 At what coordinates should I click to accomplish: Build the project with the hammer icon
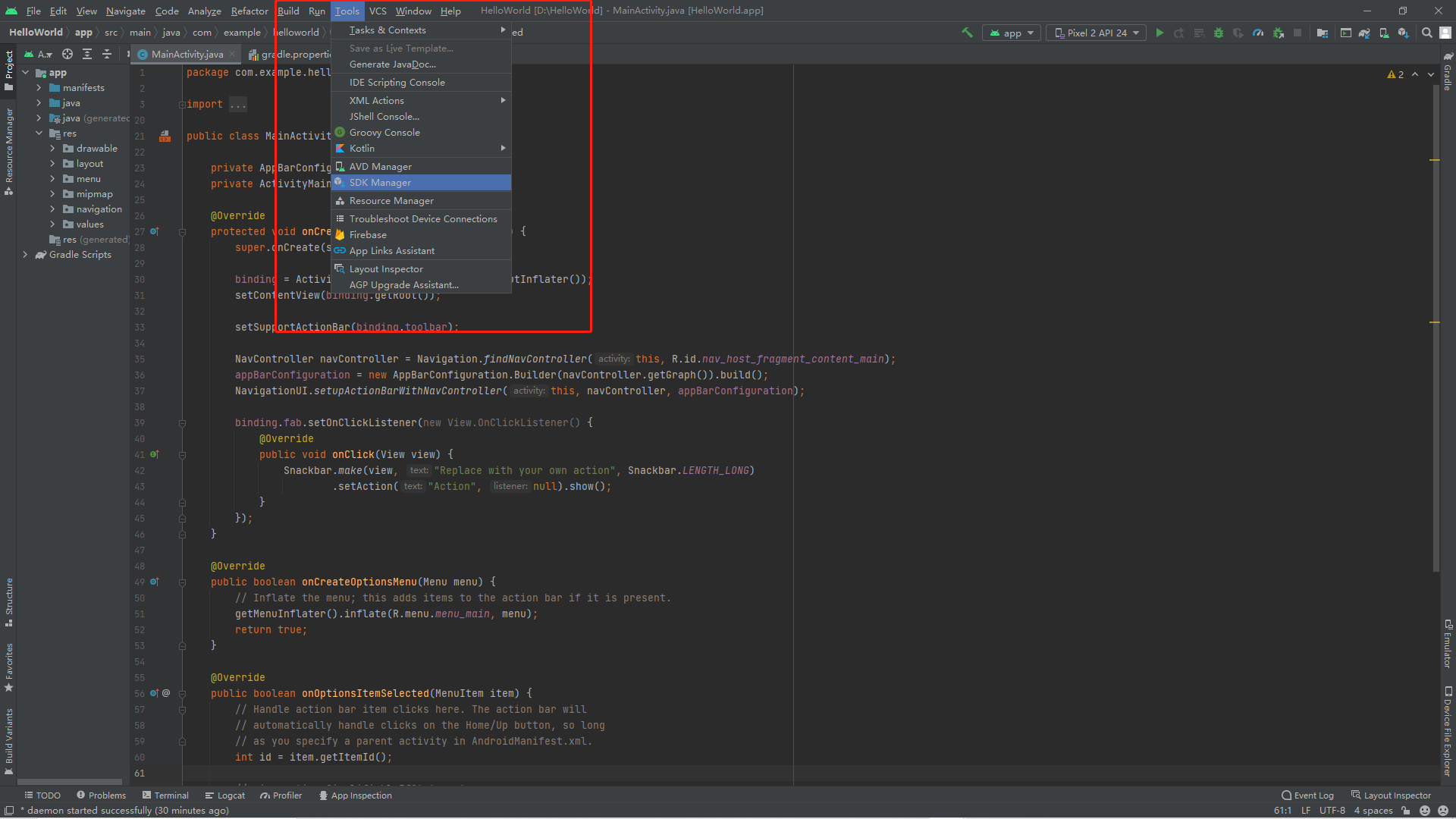[x=968, y=33]
